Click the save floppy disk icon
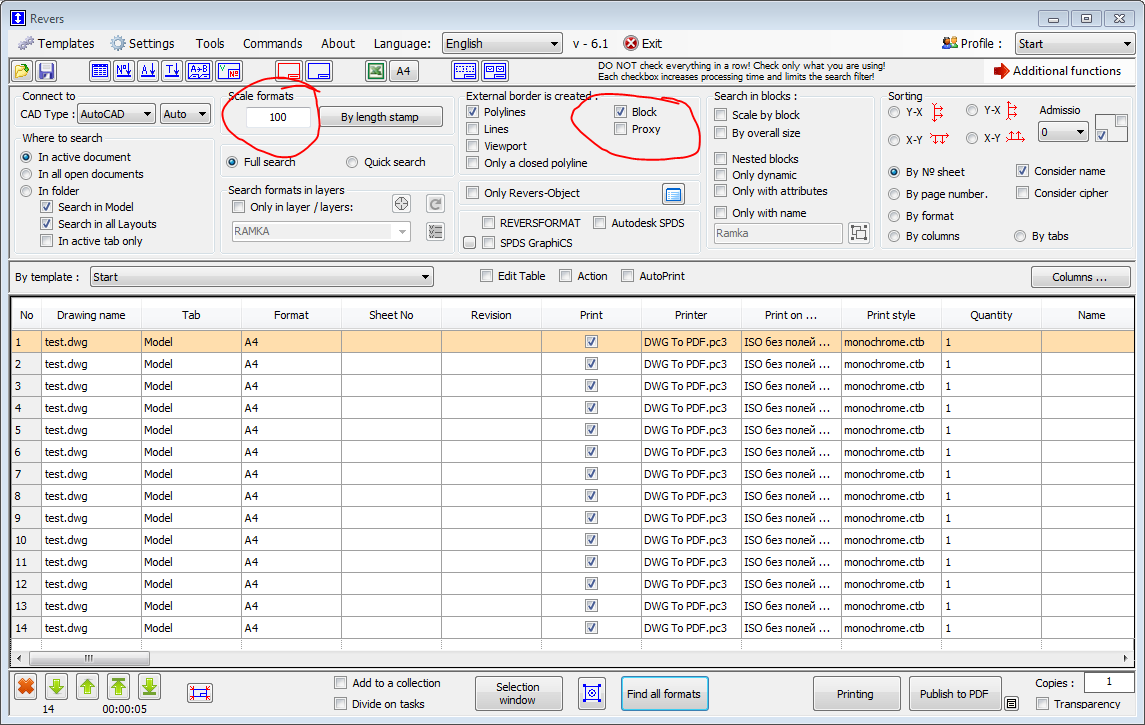 [x=46, y=71]
